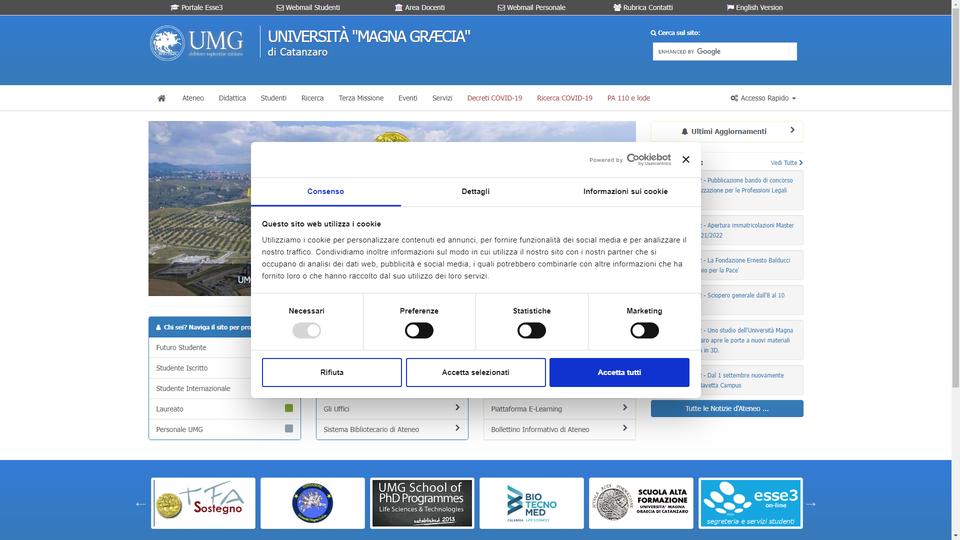Open the TFA Sostegno banner
This screenshot has width=960, height=540.
tap(203, 503)
